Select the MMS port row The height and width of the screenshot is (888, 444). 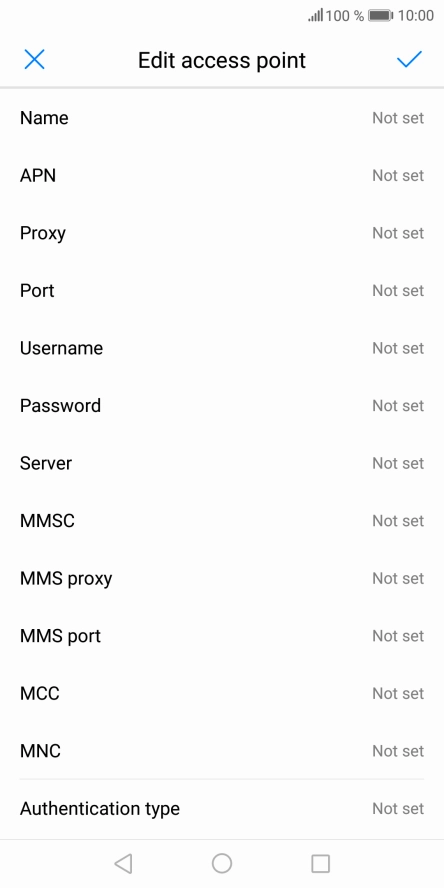pyautogui.click(x=222, y=635)
